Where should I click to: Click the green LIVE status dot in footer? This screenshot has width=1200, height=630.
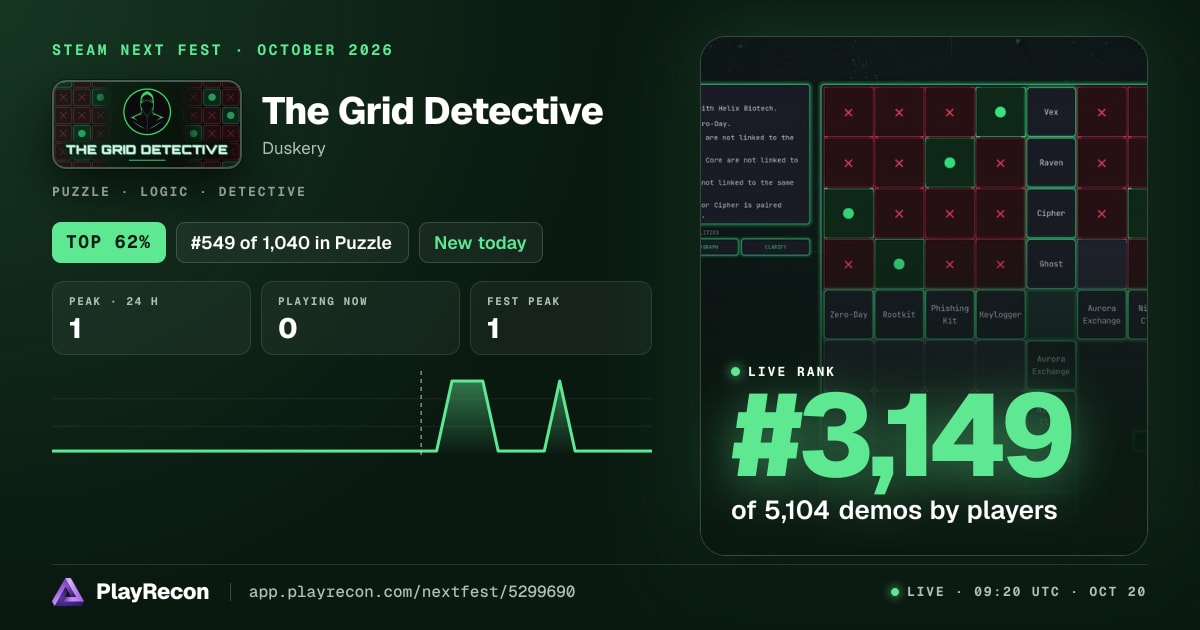(895, 592)
